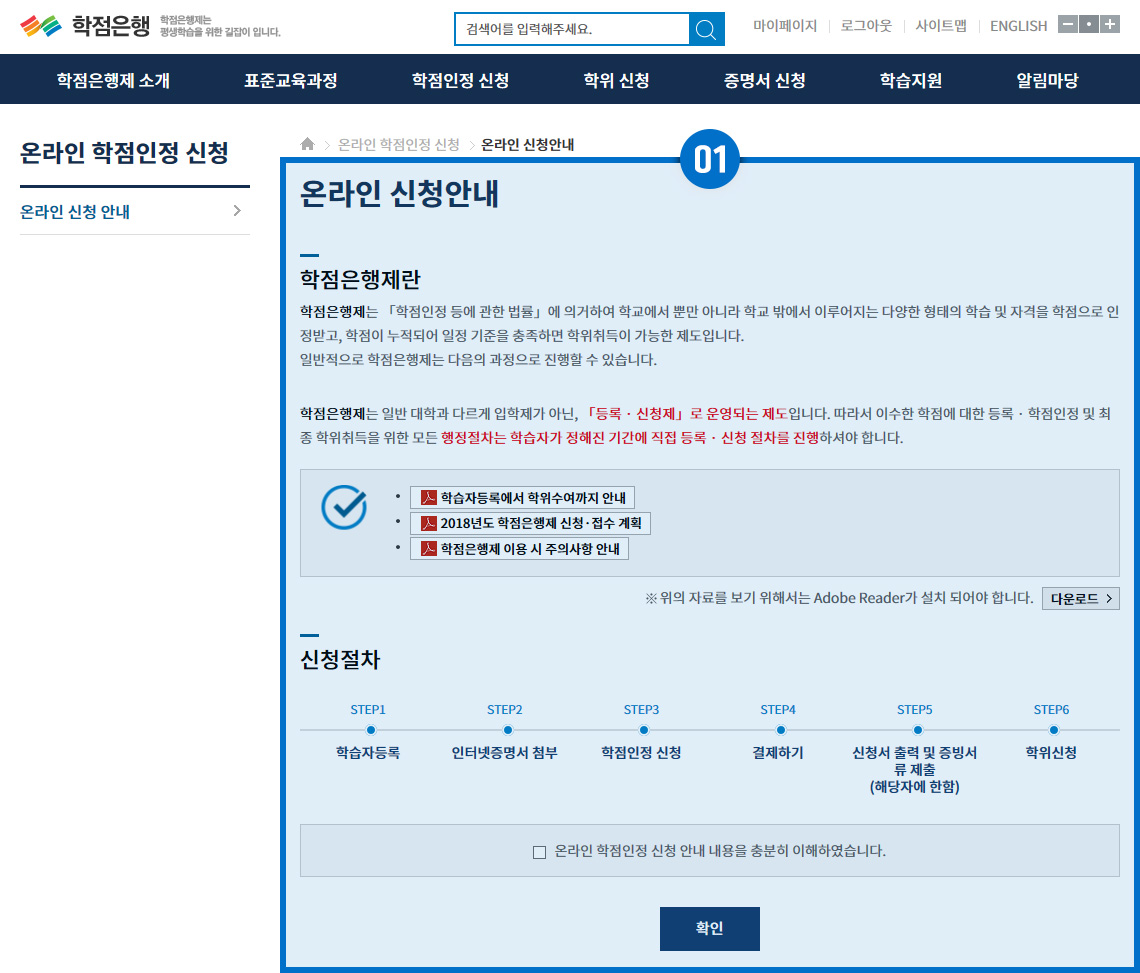Click the decrease font size minus icon
The height and width of the screenshot is (973, 1140).
[1067, 25]
